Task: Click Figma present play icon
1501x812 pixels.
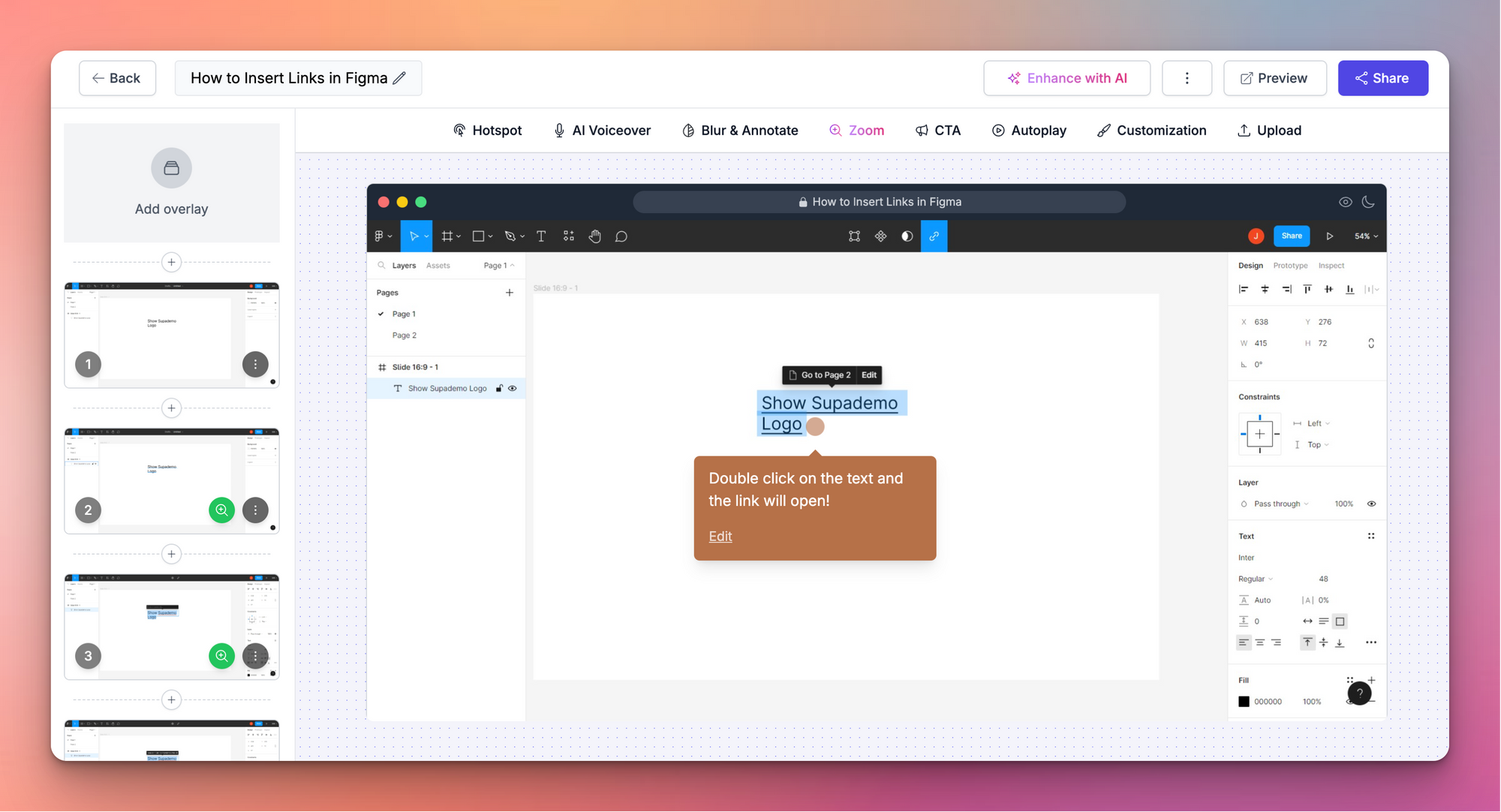Action: [x=1329, y=236]
